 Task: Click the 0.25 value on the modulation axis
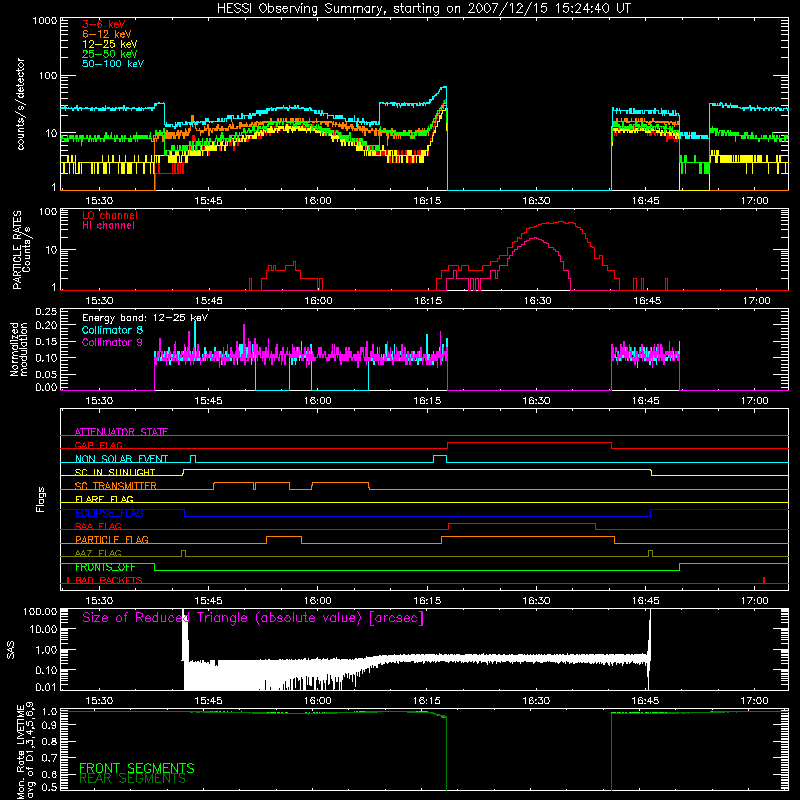pyautogui.click(x=46, y=312)
